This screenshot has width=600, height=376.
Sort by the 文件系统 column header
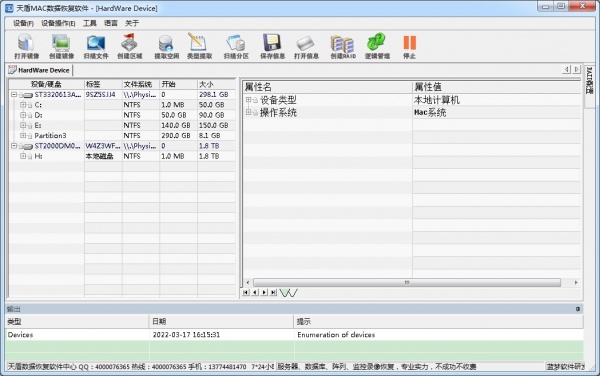pos(140,84)
